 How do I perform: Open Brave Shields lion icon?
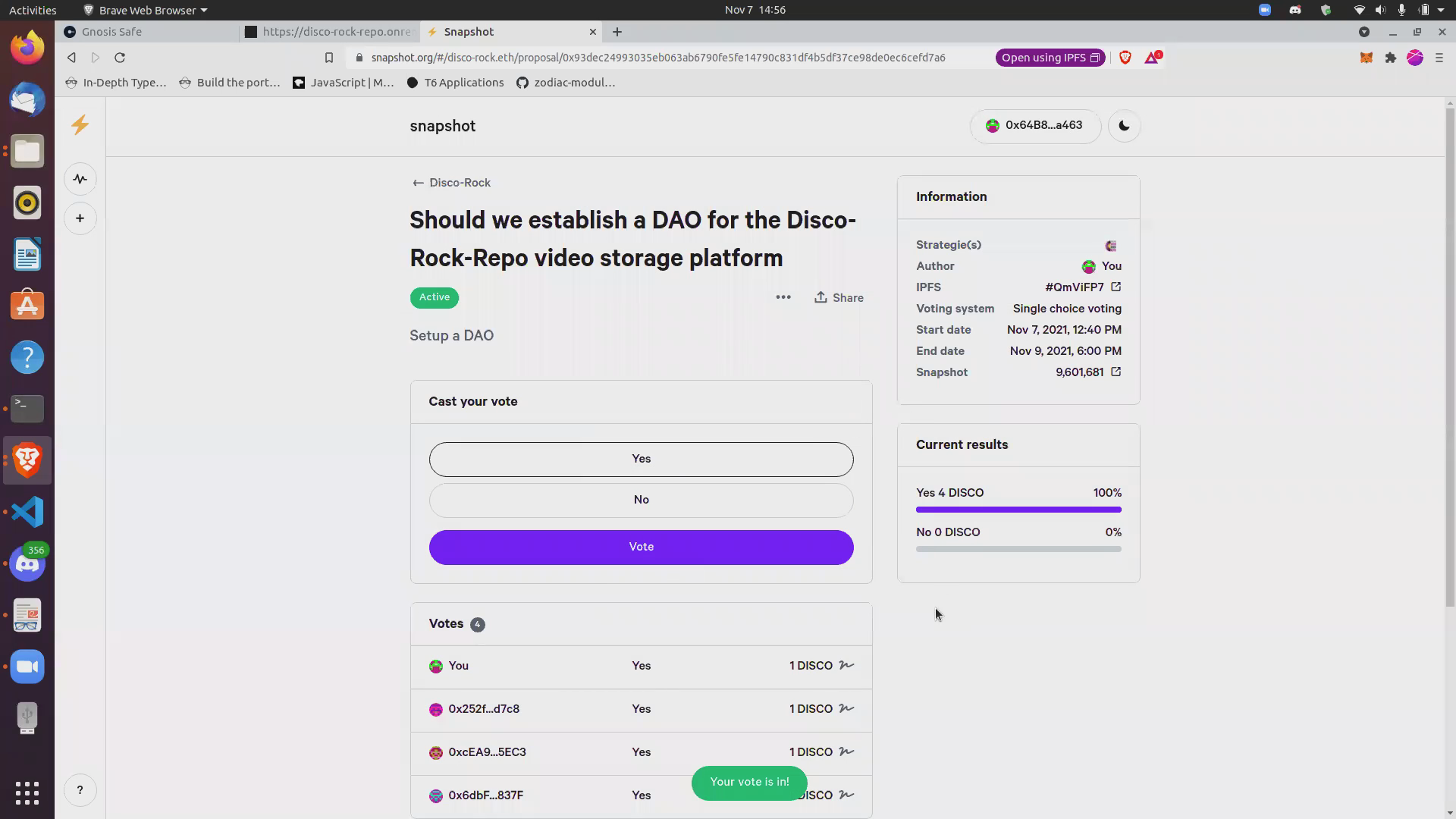point(1125,58)
